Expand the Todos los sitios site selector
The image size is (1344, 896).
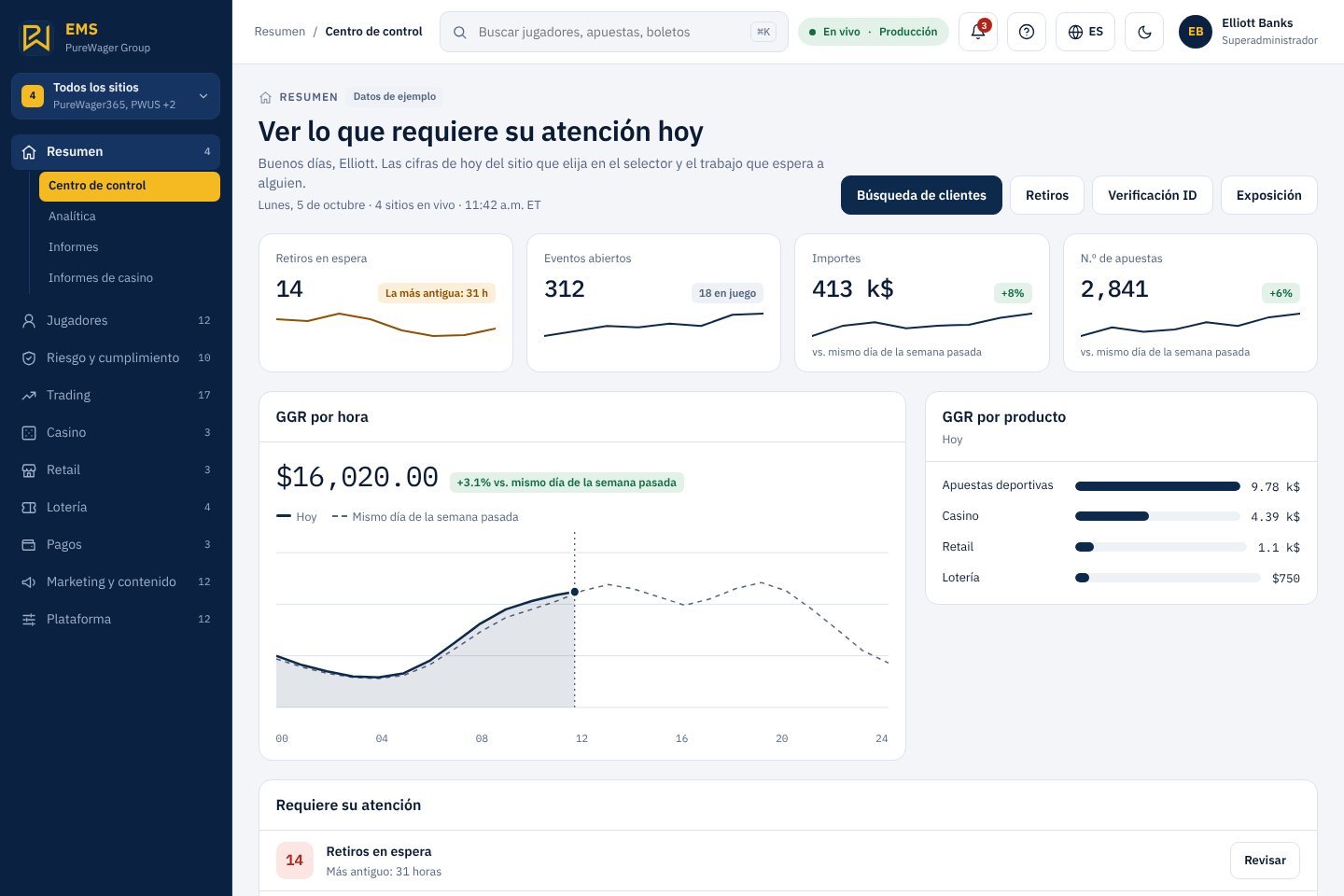click(116, 96)
